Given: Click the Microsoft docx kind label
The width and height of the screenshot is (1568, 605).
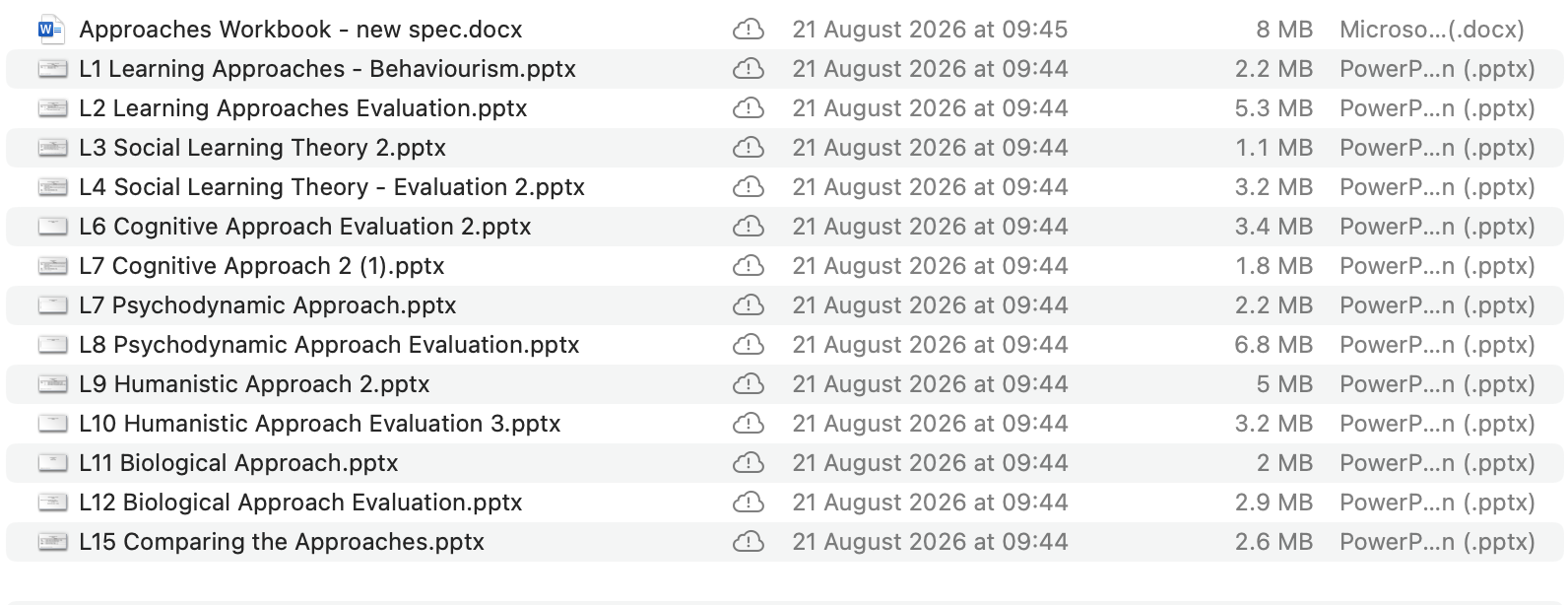Looking at the screenshot, I should coord(1432,30).
